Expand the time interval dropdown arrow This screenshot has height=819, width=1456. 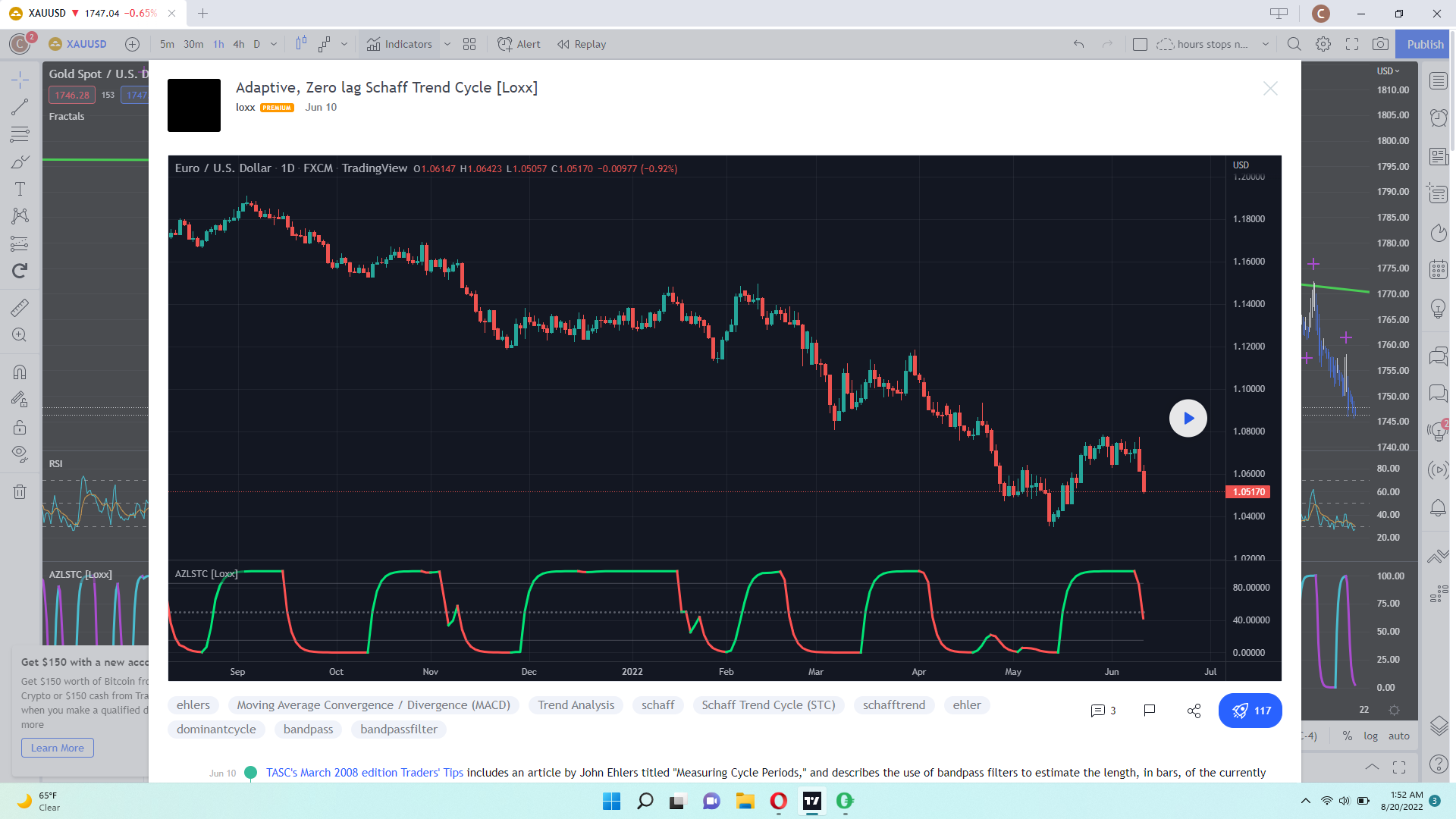(274, 44)
